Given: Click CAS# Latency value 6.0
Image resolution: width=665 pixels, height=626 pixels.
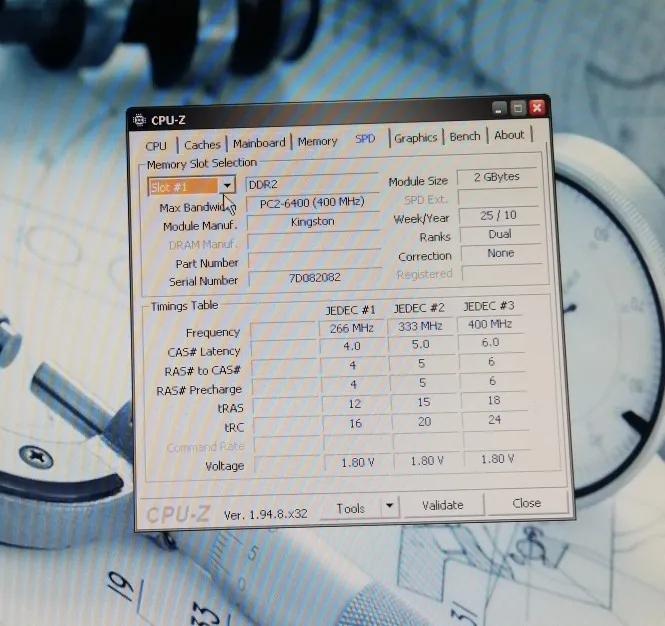Looking at the screenshot, I should pos(491,342).
